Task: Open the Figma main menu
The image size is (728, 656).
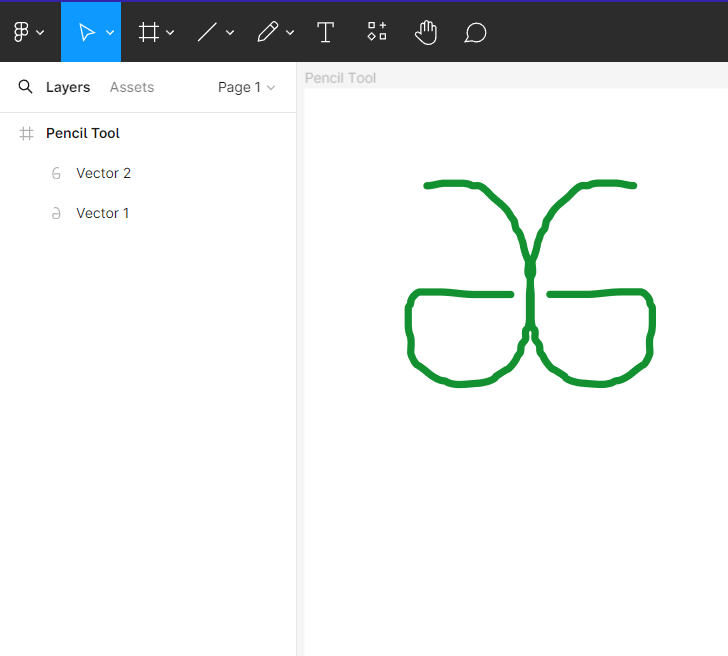Action: 21,32
